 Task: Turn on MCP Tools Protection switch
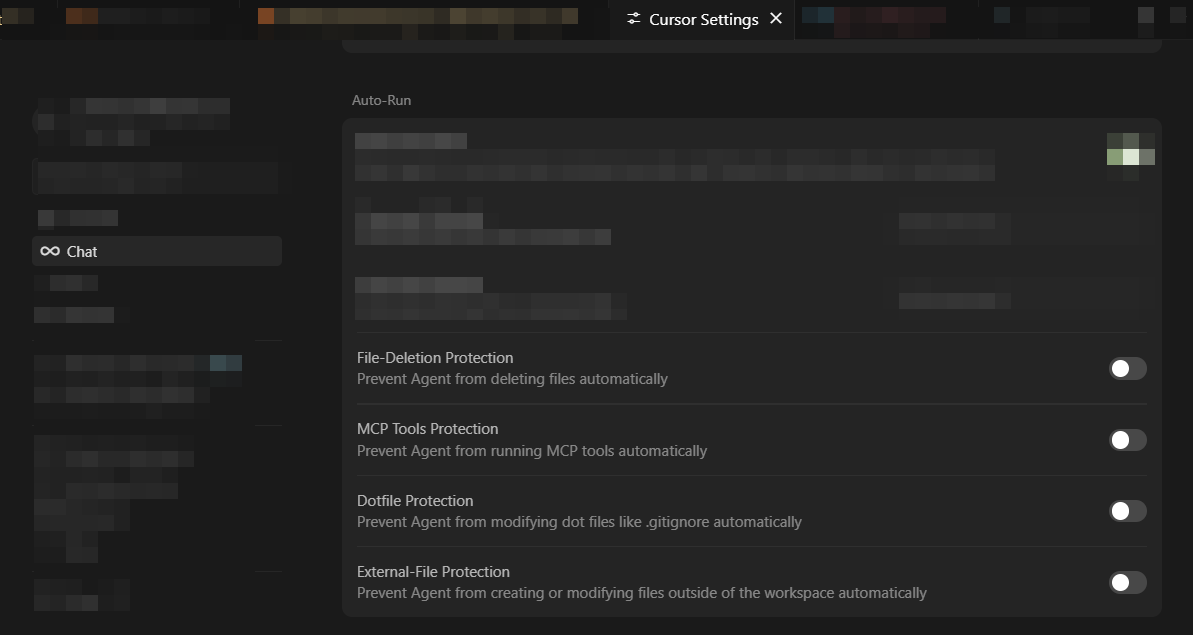click(x=1128, y=440)
